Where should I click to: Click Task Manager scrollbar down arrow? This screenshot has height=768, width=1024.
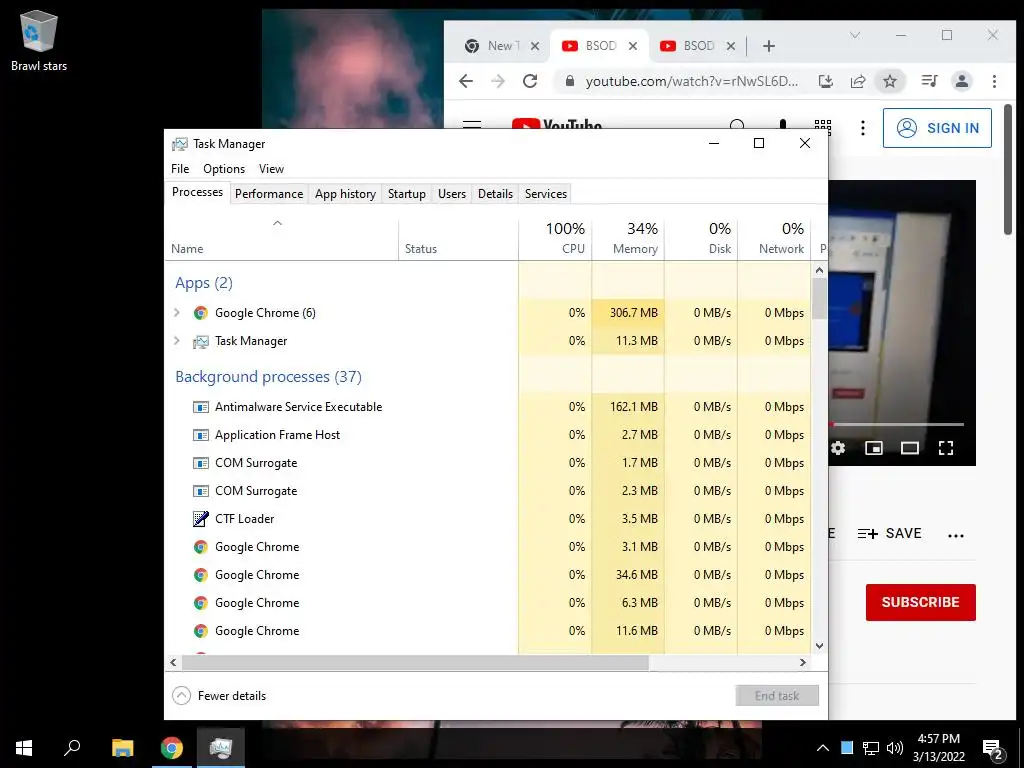pyautogui.click(x=820, y=646)
